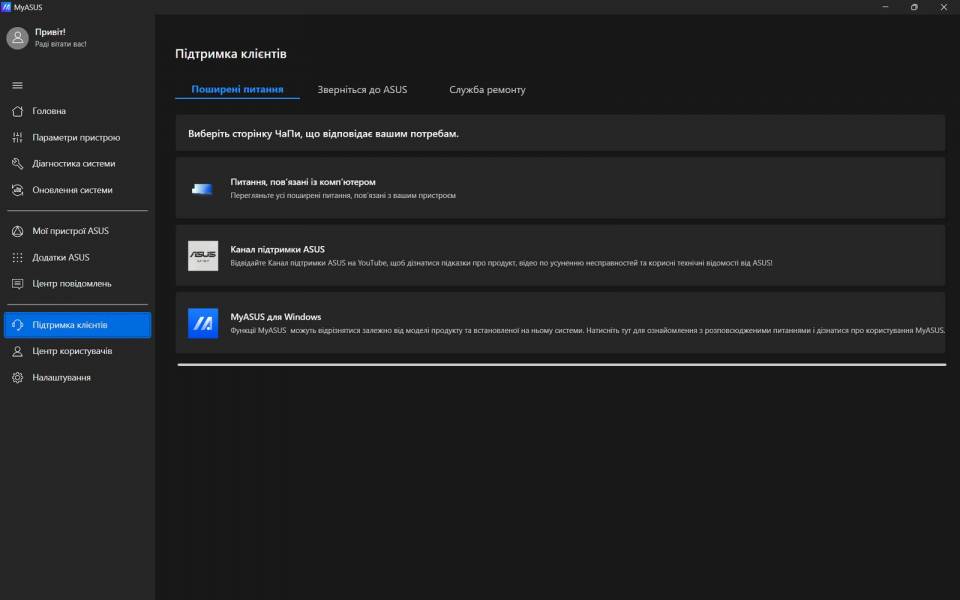Click the message icon for Центр повідомлень
960x600 pixels.
point(17,283)
